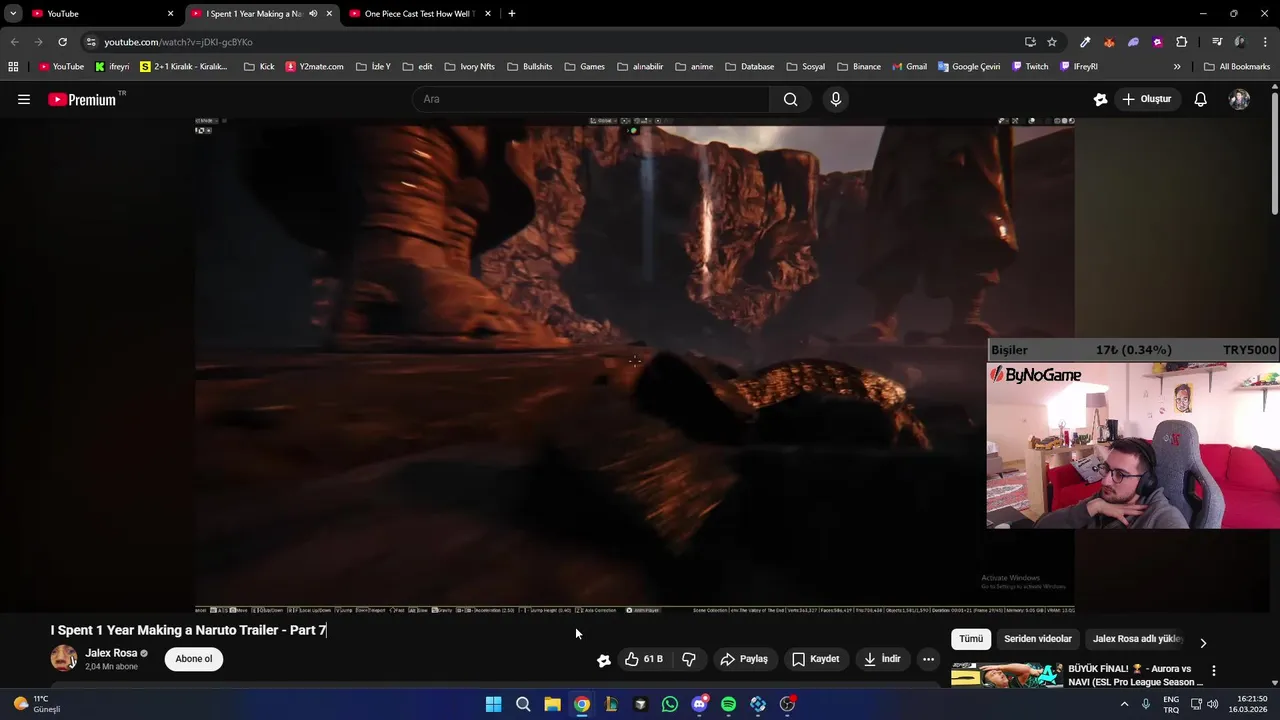This screenshot has width=1280, height=720.
Task: Open the YouTube hamburger guide menu
Action: (x=24, y=99)
